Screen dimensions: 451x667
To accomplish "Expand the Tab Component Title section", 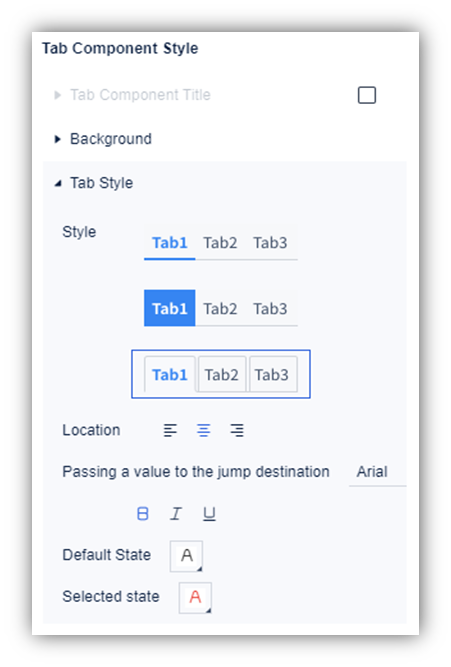I will 57,95.
